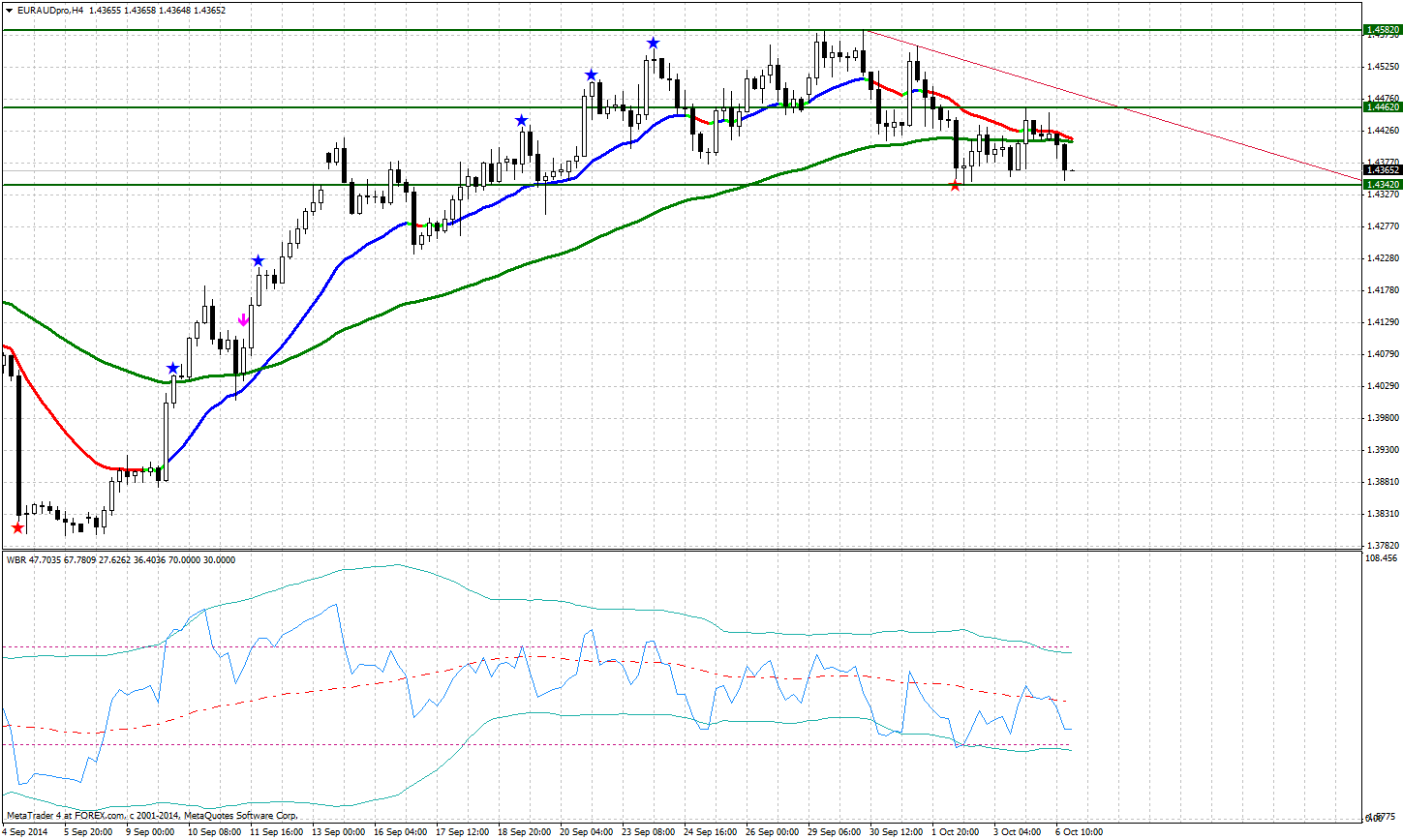
Task: Toggle the chart collapse triangle top left
Action: [8, 9]
